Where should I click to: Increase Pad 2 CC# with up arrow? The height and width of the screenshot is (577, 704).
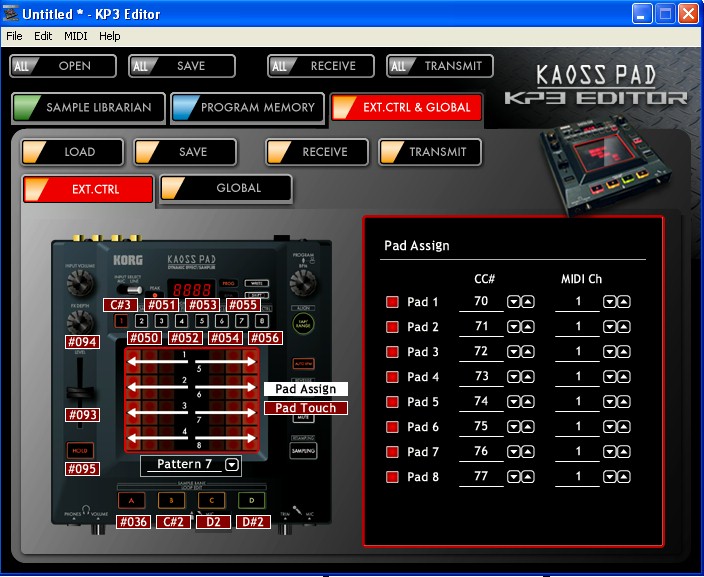pos(528,327)
